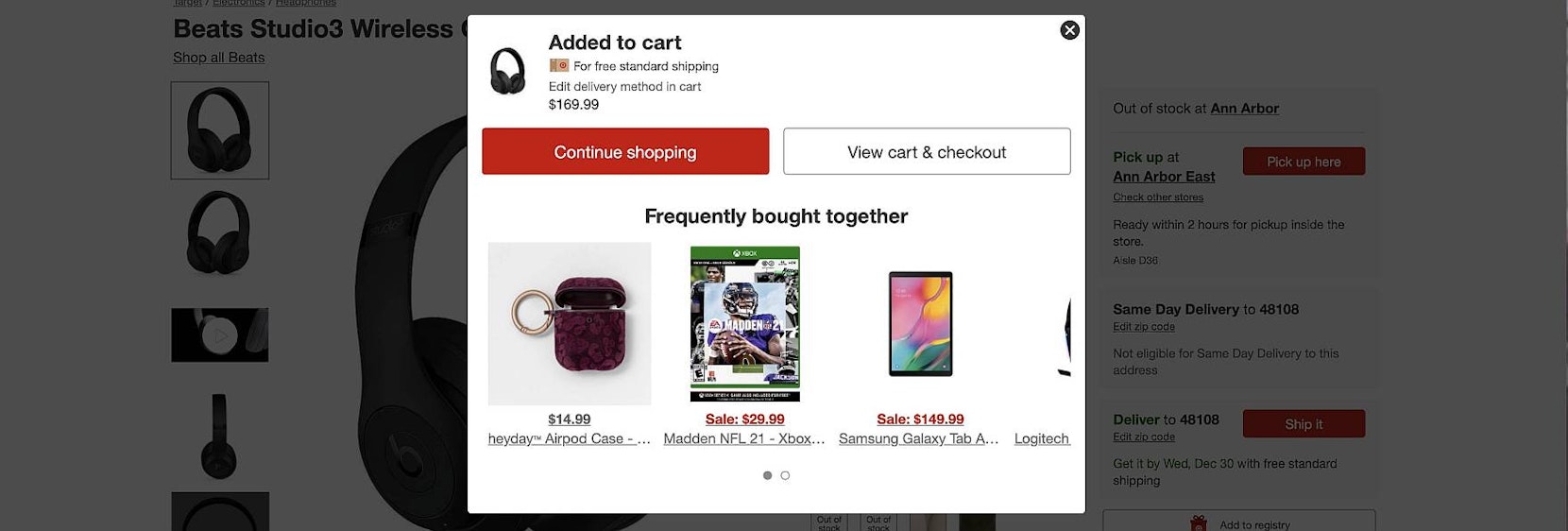This screenshot has width=1568, height=531.
Task: Open Samsung Galaxy Tab A product link
Action: tap(919, 438)
